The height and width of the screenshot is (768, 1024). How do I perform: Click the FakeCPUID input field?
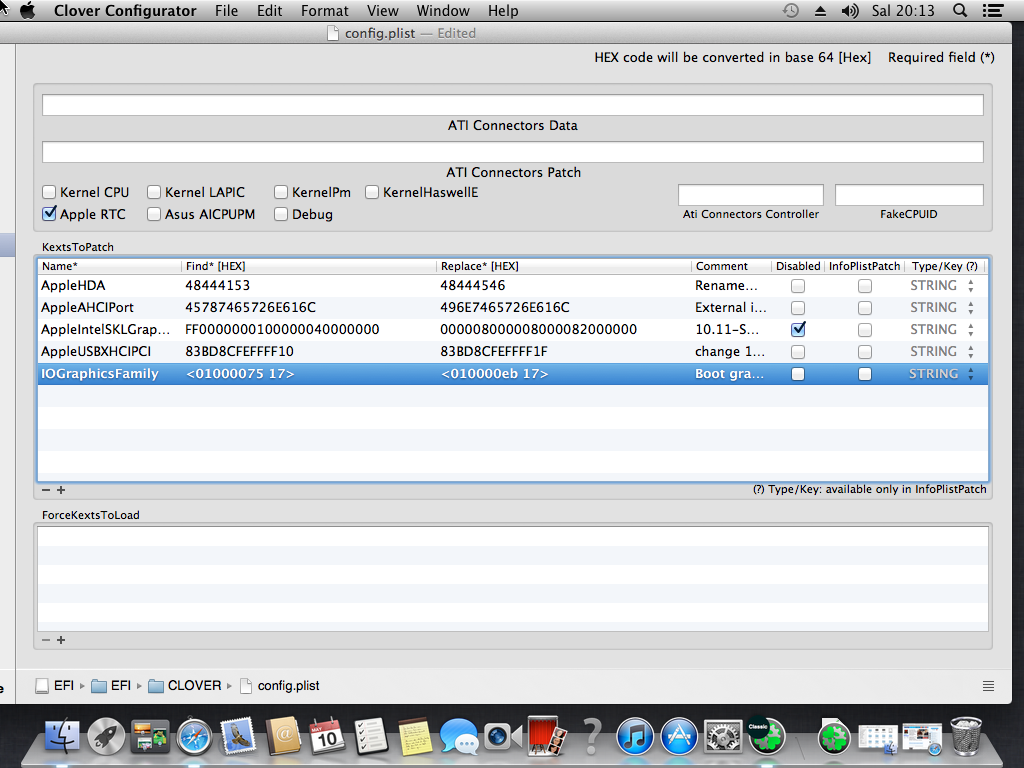pos(909,195)
